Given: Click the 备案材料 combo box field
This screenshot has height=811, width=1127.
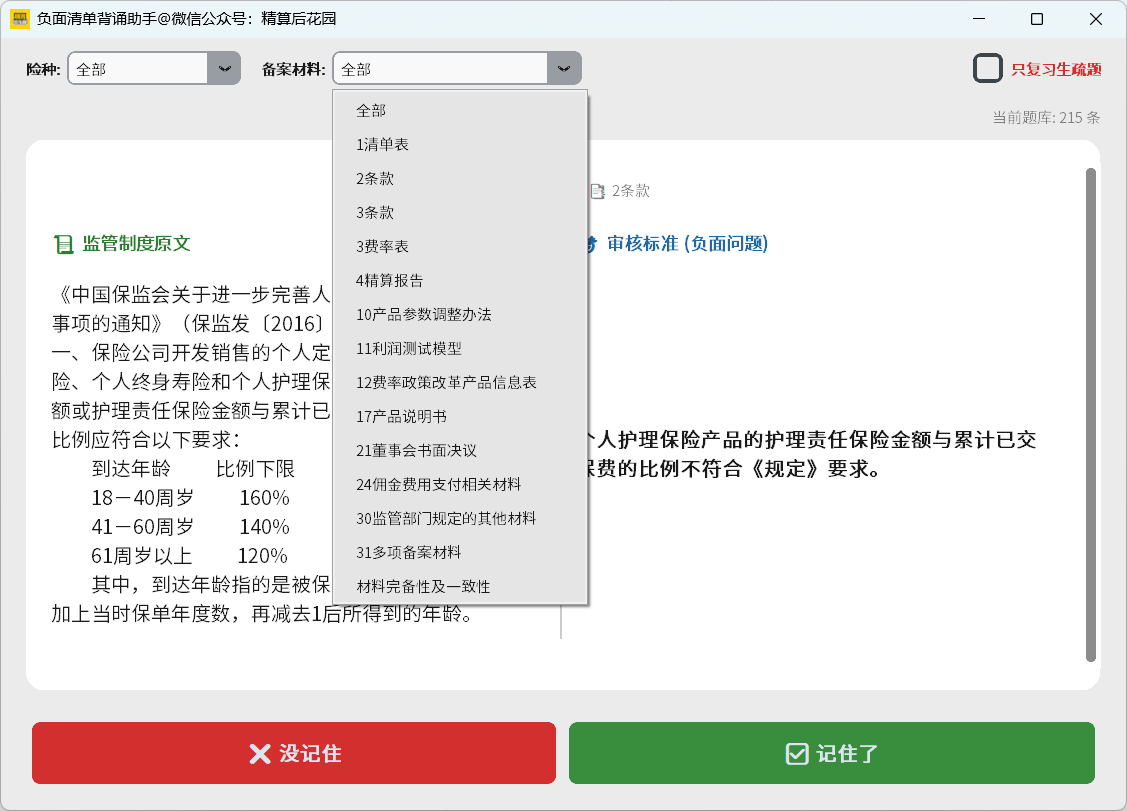Looking at the screenshot, I should pyautogui.click(x=440, y=69).
